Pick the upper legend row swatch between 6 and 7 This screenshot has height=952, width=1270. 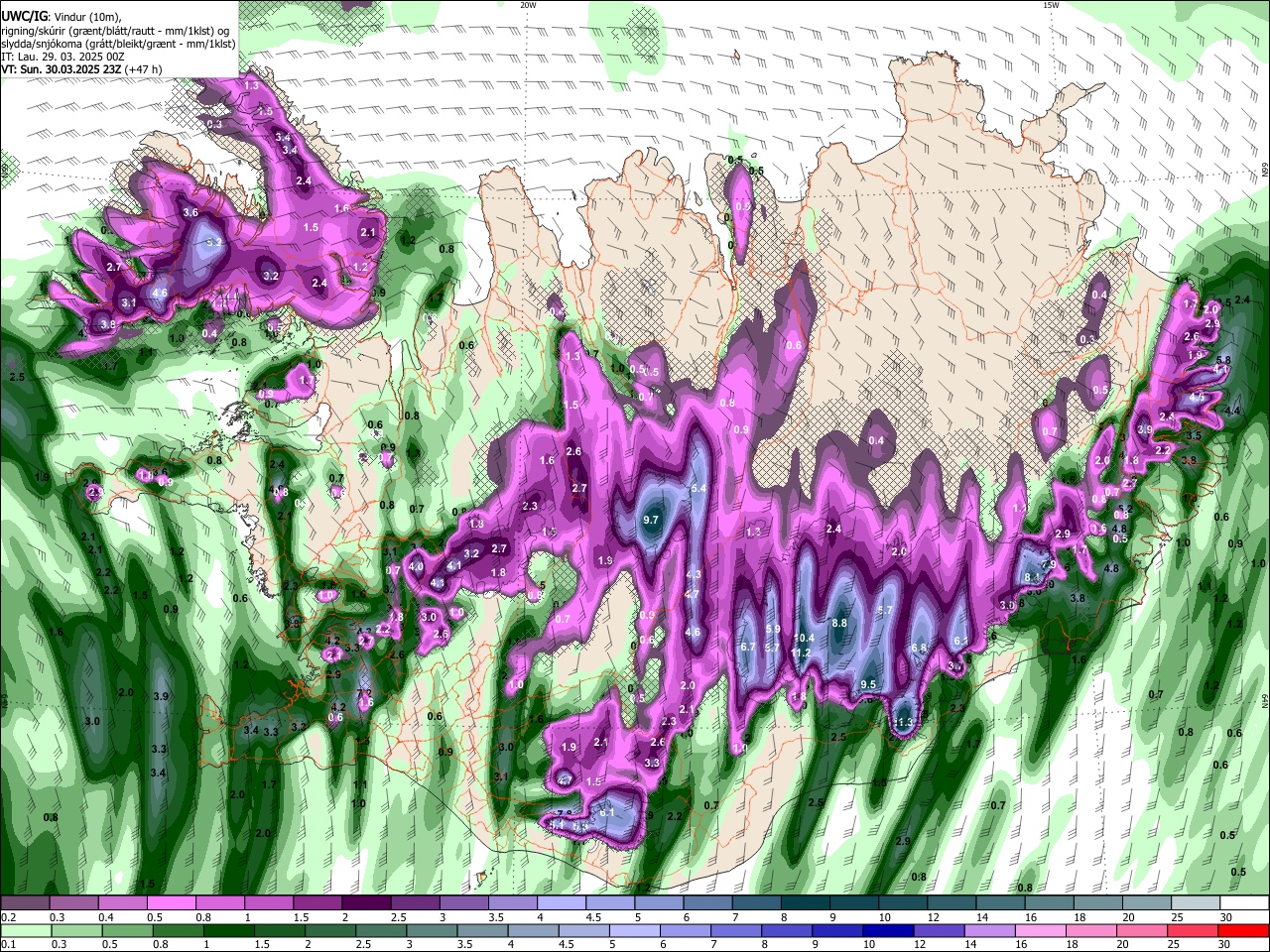click(x=707, y=902)
